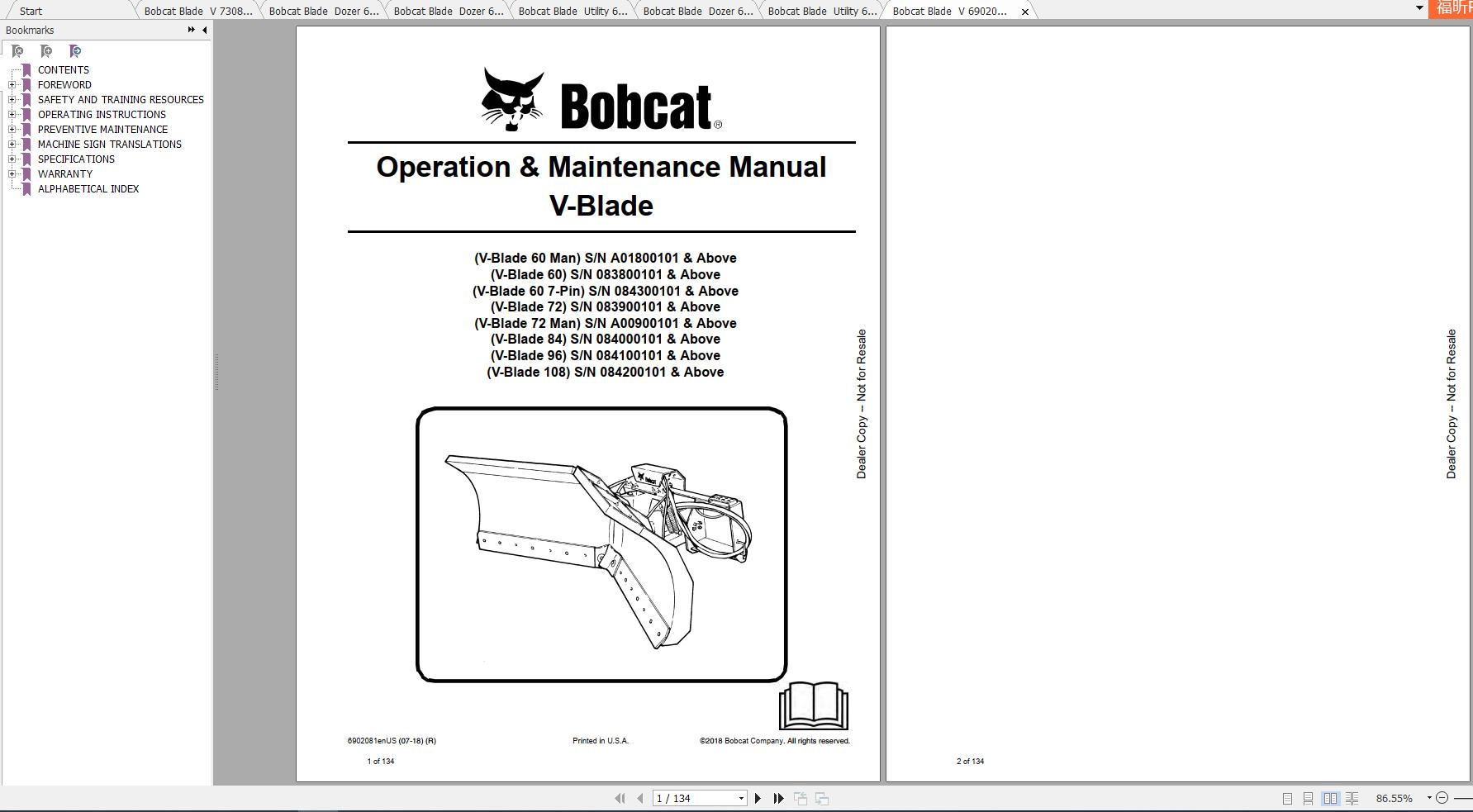Screen dimensions: 1473x812
Task: Select continuous facing page view mode
Action: (1352, 798)
